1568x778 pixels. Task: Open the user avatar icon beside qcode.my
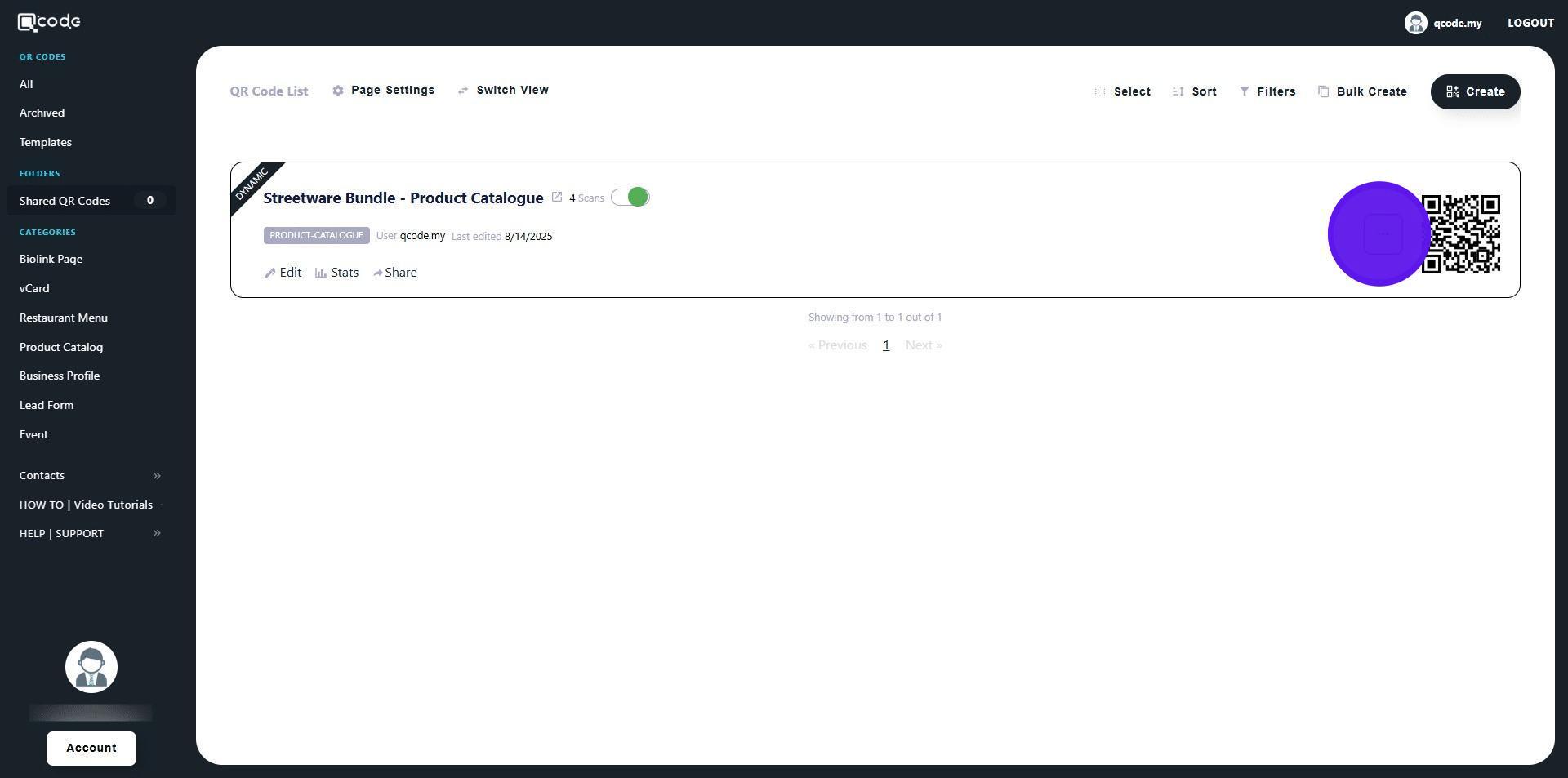click(x=1415, y=23)
